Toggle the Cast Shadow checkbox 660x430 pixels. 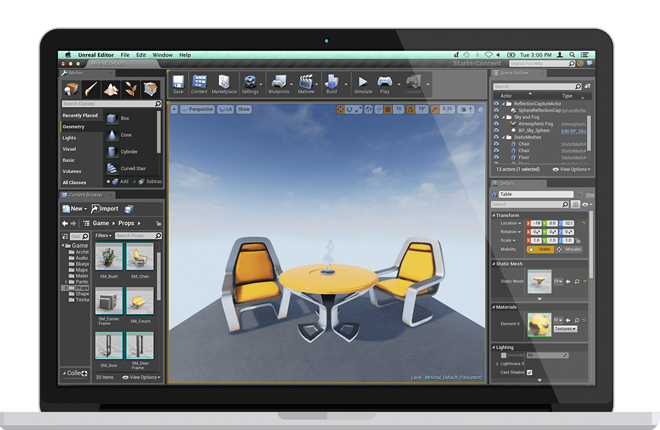(530, 372)
